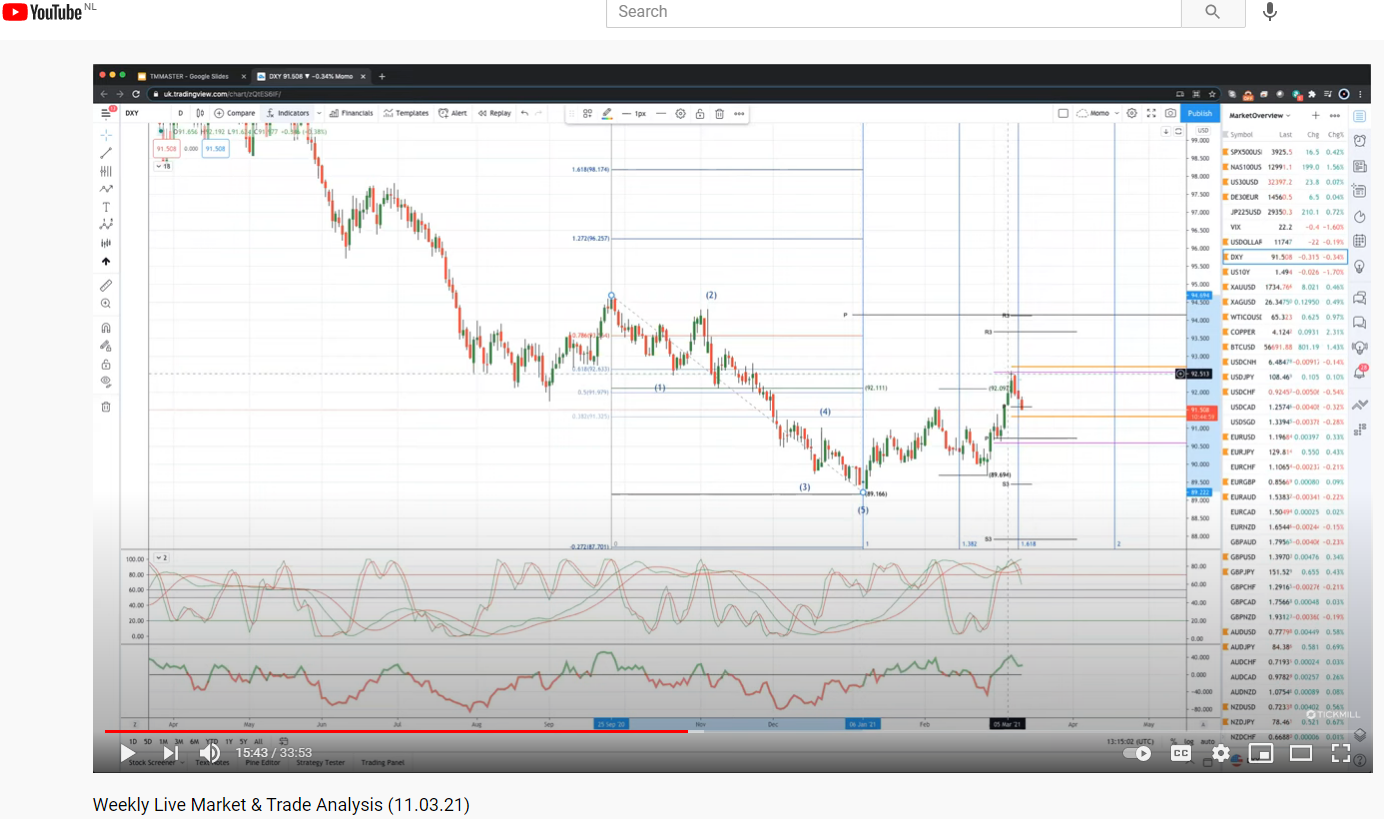
Task: Take a chart snapshot camera icon
Action: pyautogui.click(x=1170, y=113)
